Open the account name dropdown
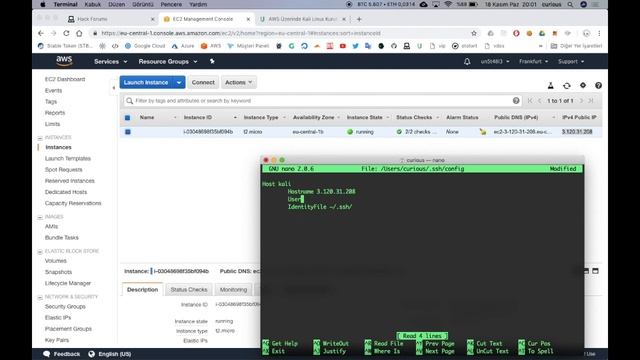This screenshot has width=640, height=360. [495, 62]
